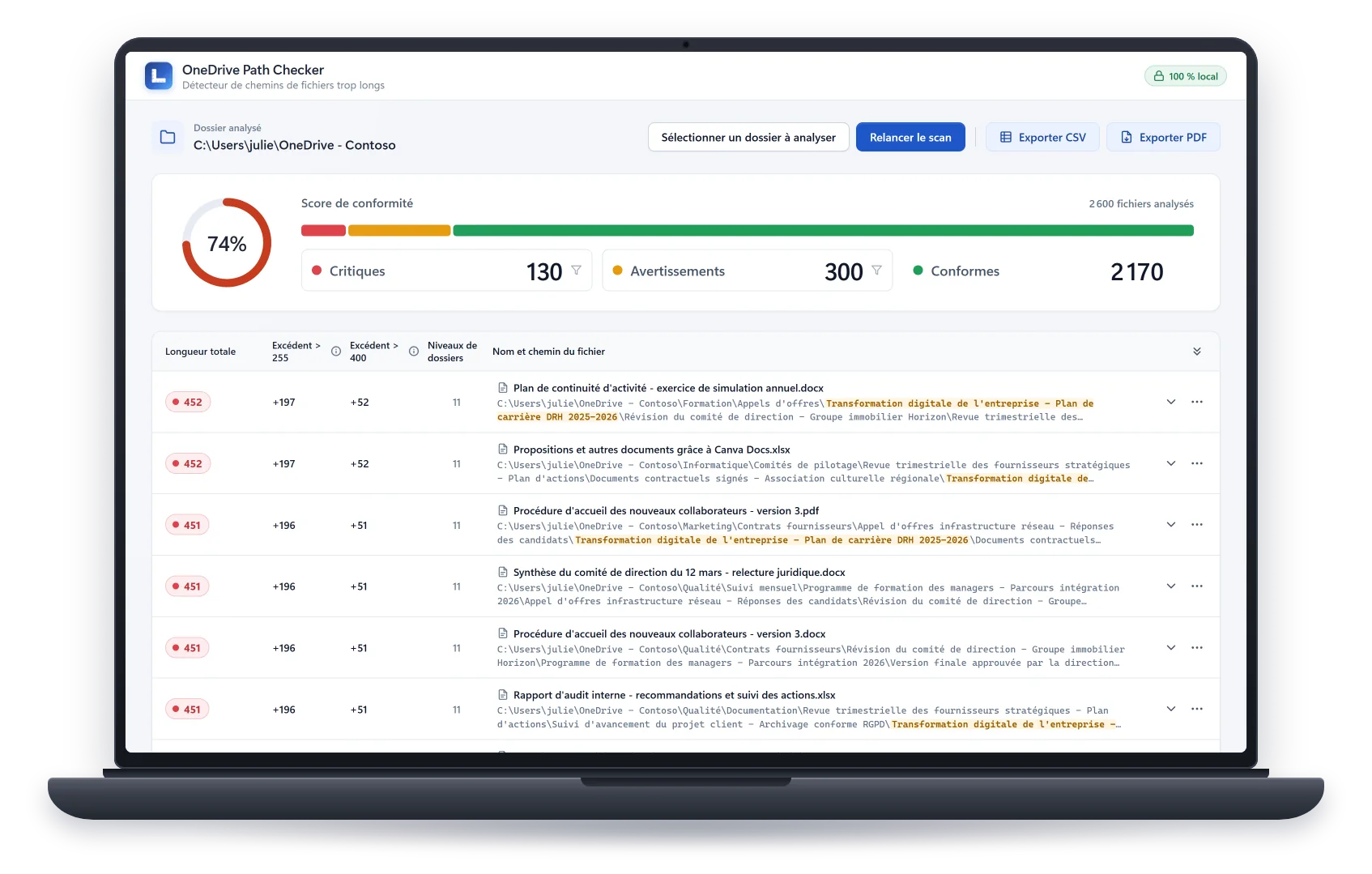
Task: Click the document icon of Propositions Canva Docs.xlsx
Action: [503, 450]
